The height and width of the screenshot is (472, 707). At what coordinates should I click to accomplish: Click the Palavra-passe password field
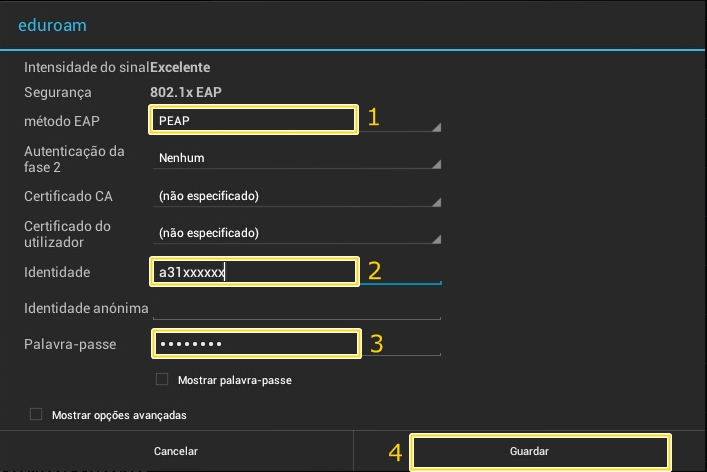pyautogui.click(x=297, y=344)
